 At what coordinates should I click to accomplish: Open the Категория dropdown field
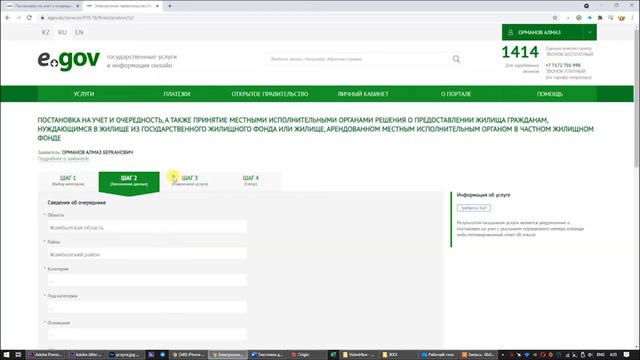point(147,281)
